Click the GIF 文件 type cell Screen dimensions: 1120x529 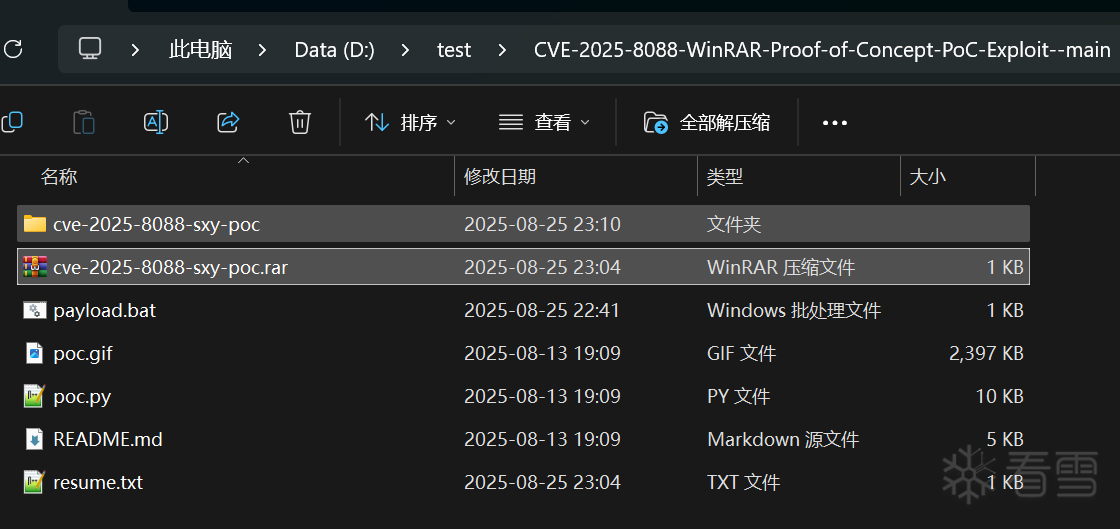click(741, 353)
